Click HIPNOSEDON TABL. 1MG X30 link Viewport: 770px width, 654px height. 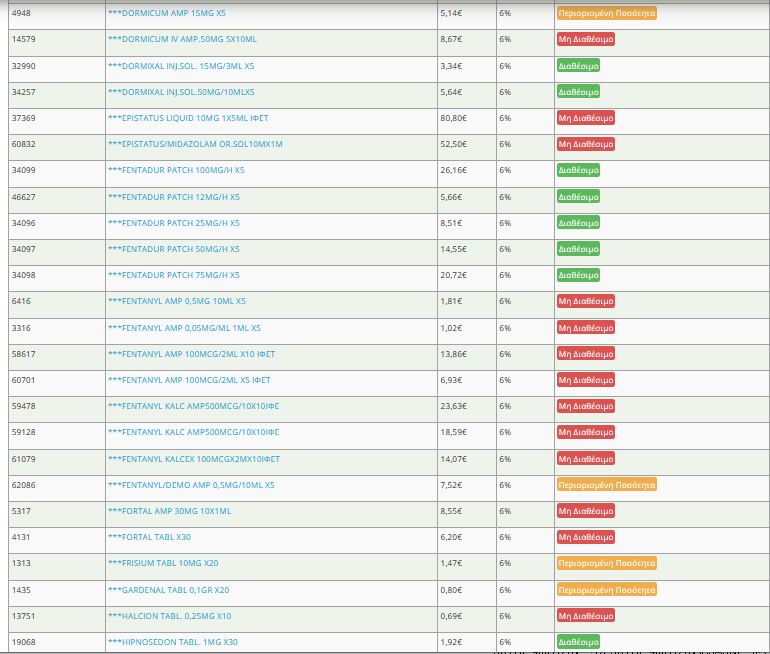172,642
